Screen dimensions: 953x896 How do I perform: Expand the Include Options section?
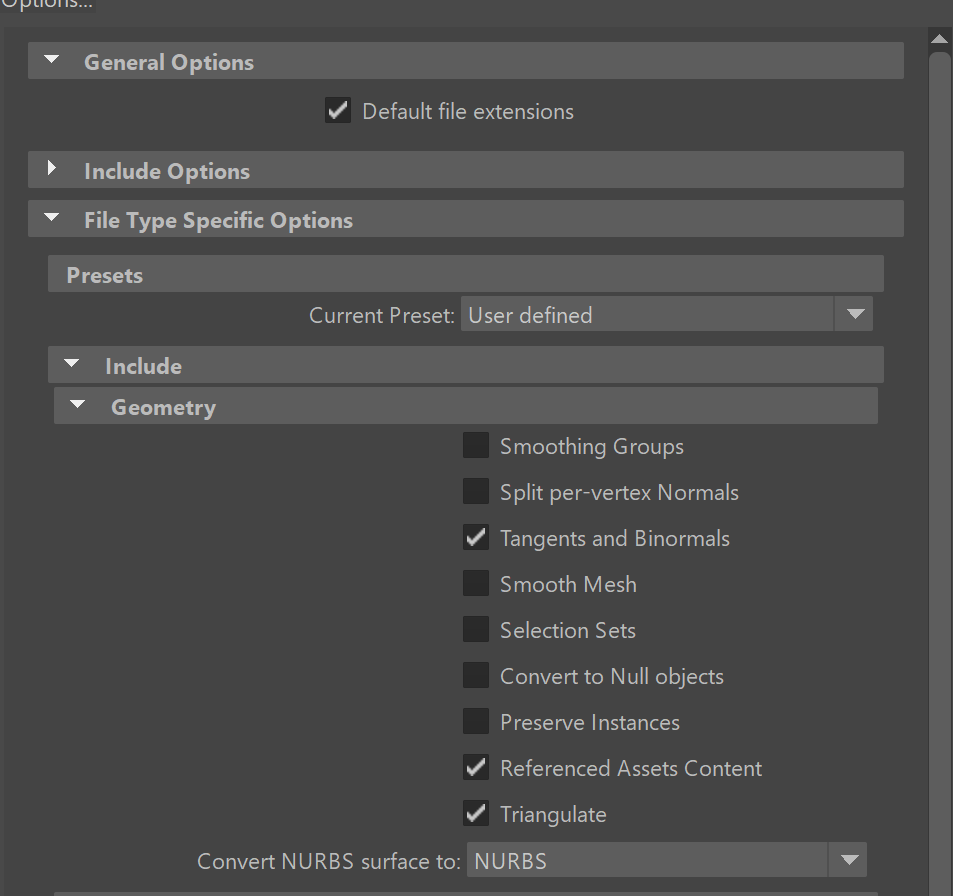point(52,169)
